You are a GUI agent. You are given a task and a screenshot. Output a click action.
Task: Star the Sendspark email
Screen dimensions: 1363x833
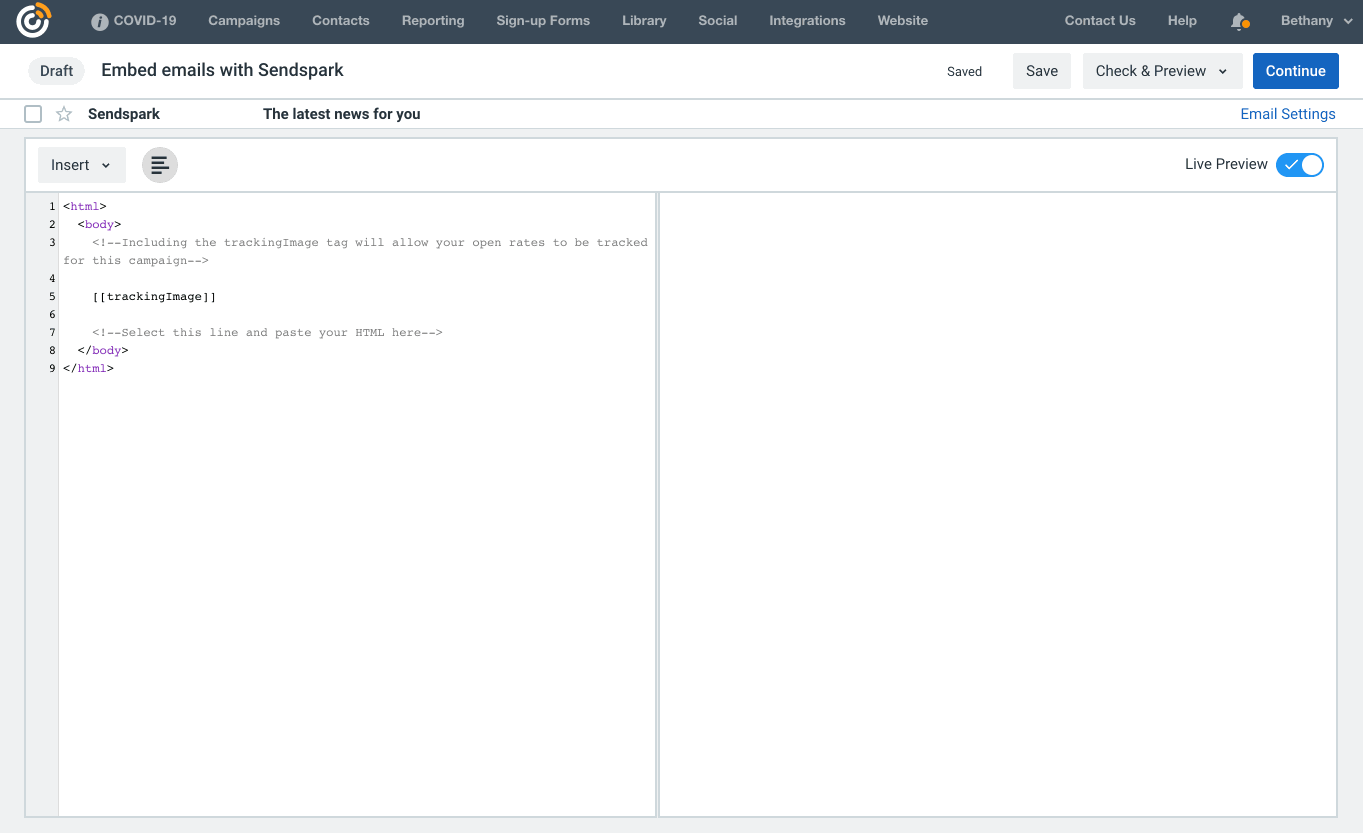click(x=64, y=114)
